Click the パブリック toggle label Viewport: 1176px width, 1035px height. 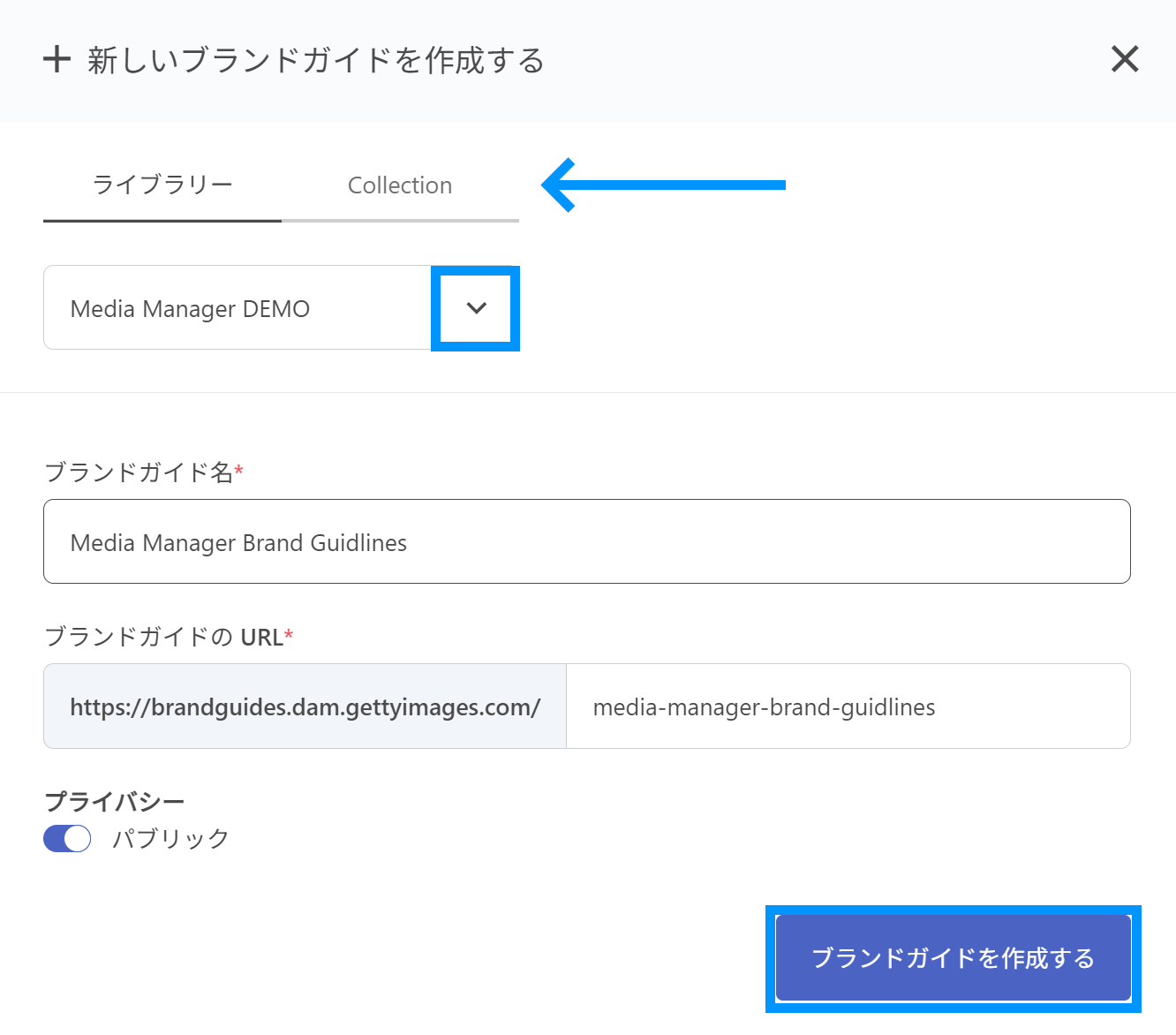(x=170, y=838)
